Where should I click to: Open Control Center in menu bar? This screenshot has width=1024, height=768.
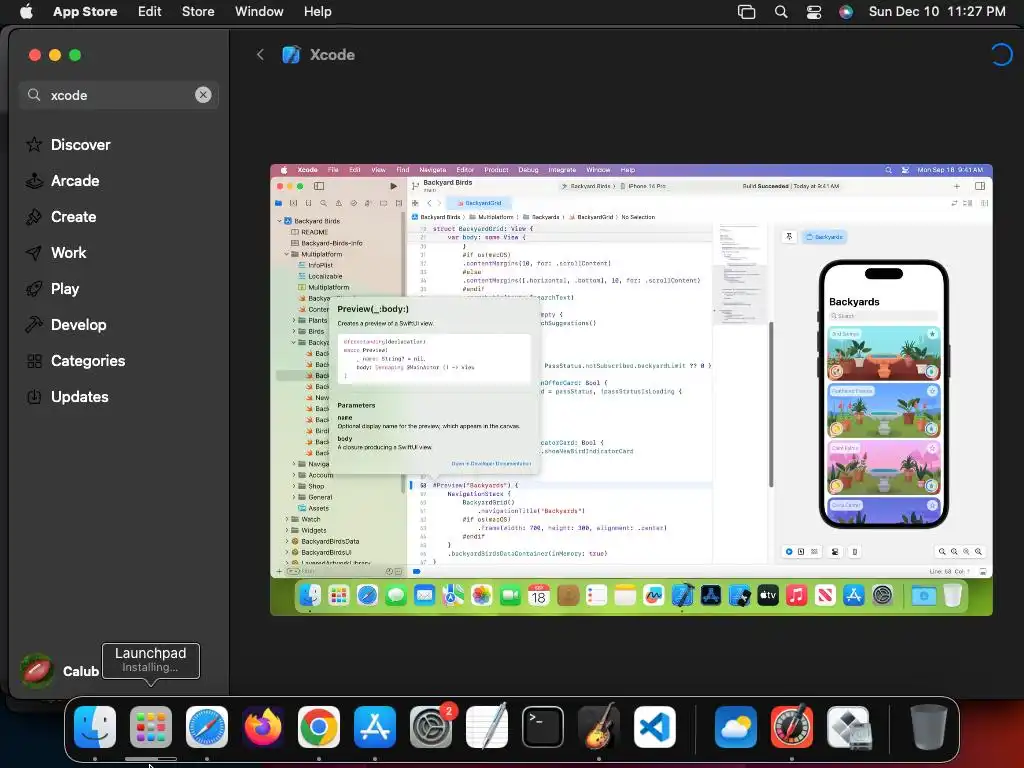click(814, 12)
